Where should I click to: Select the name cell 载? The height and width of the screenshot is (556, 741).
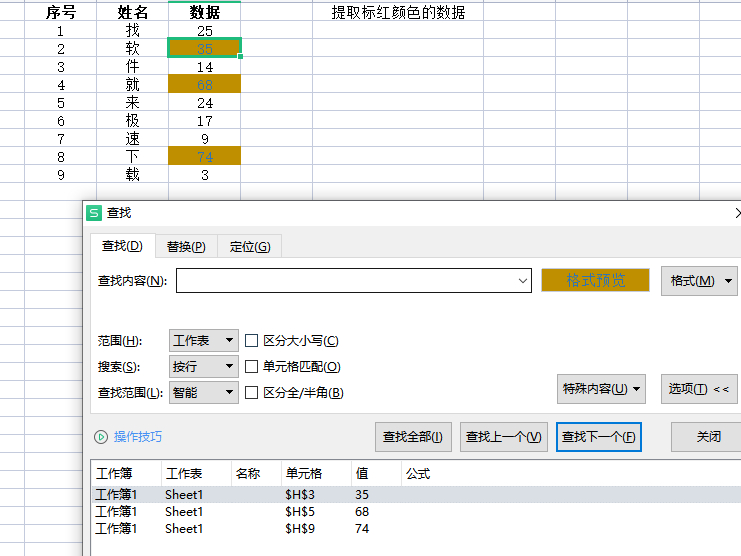(x=132, y=174)
